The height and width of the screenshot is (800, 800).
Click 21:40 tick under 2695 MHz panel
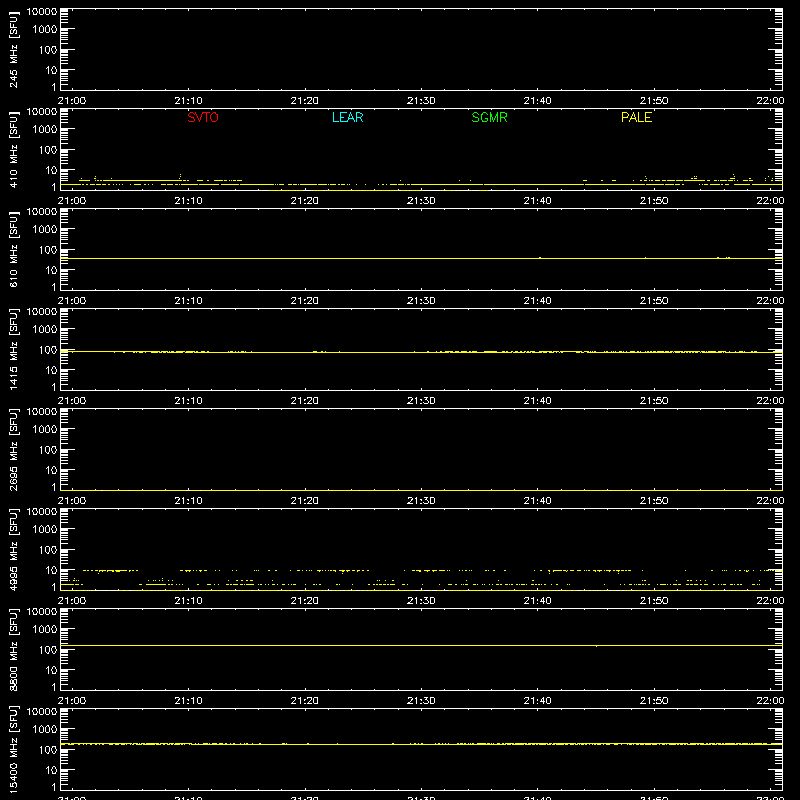[537, 501]
